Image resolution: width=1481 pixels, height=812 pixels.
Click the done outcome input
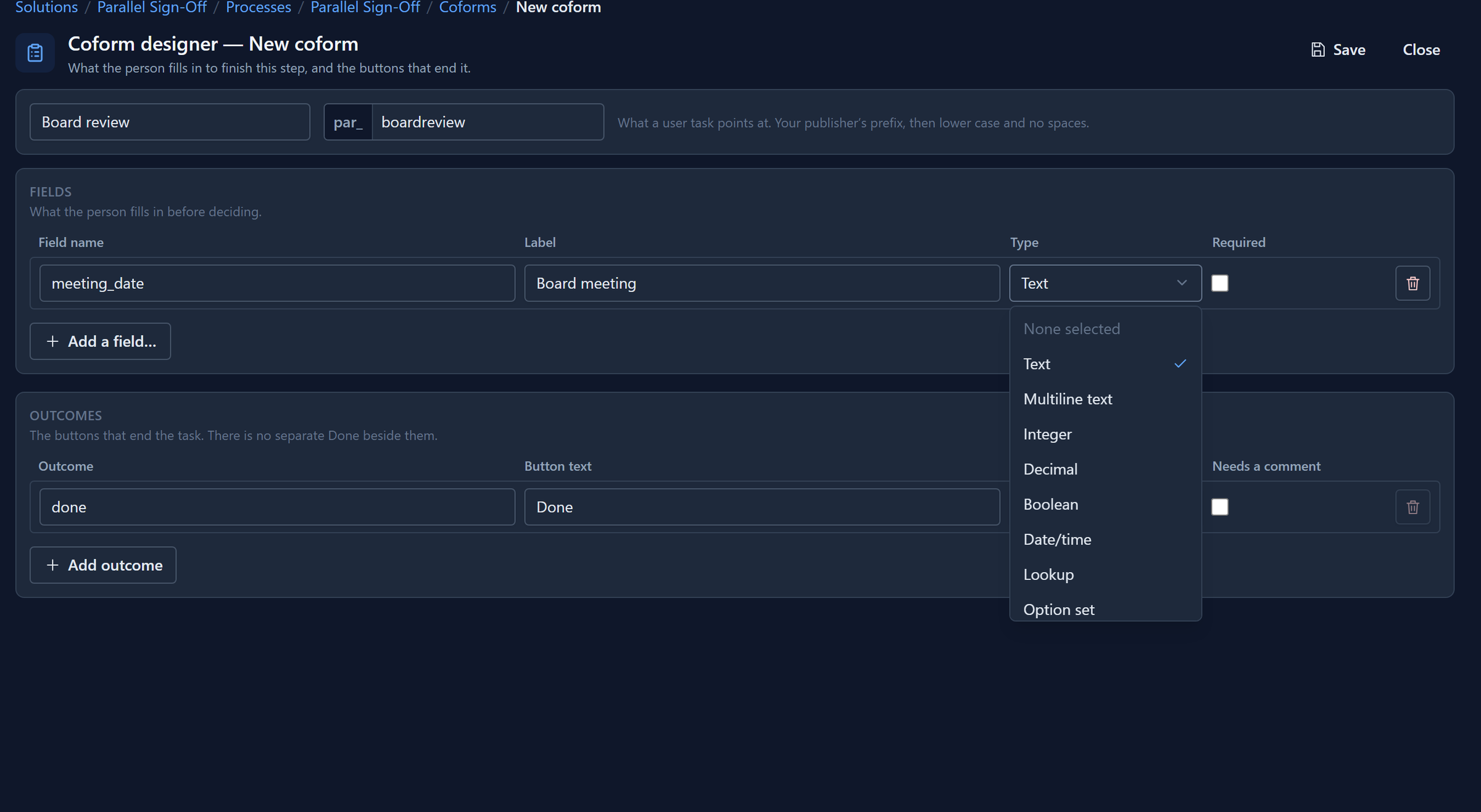pyautogui.click(x=277, y=507)
